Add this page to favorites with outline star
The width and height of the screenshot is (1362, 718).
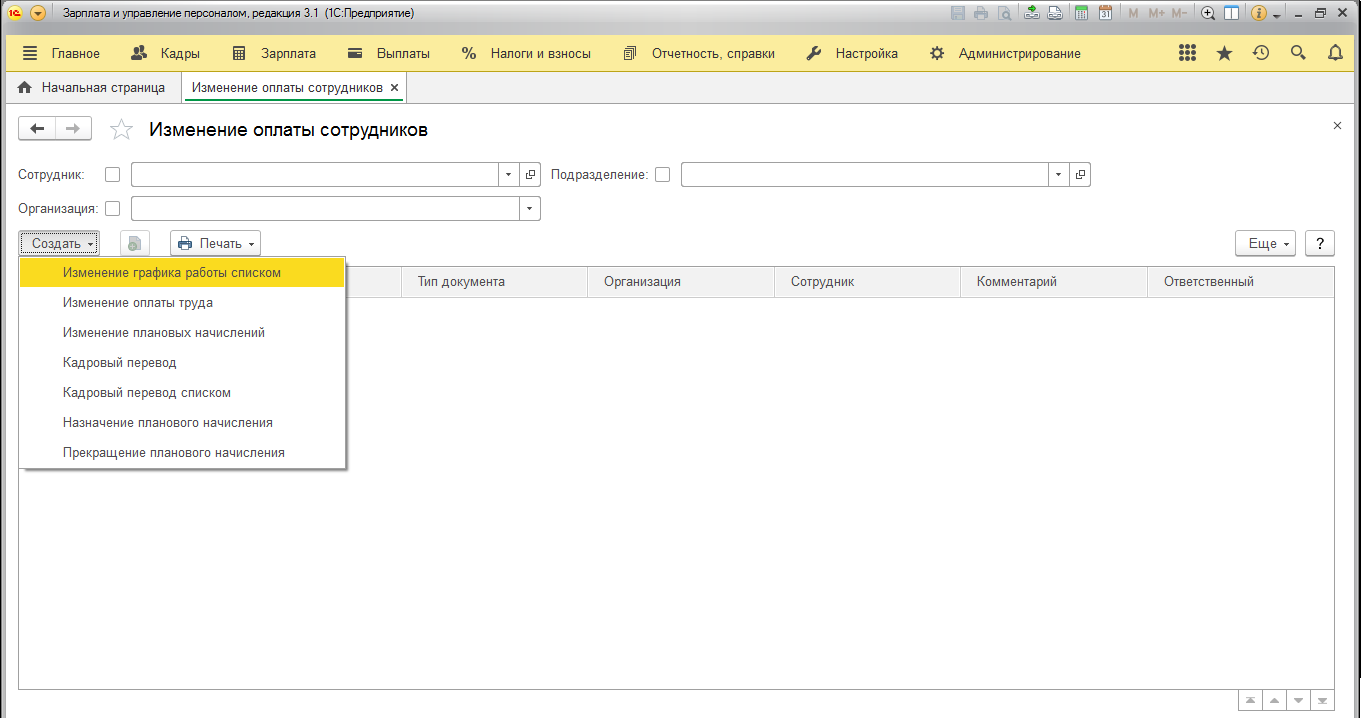coord(121,130)
